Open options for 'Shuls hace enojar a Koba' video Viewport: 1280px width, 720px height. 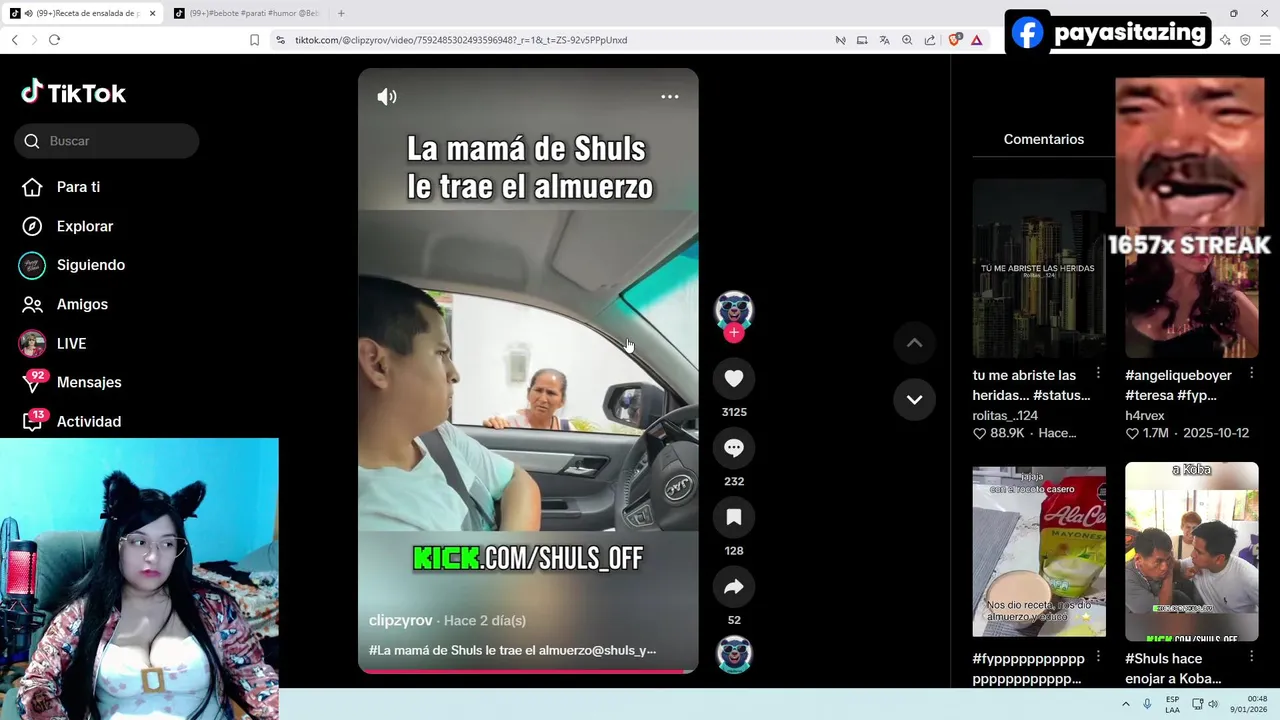[x=1251, y=657]
